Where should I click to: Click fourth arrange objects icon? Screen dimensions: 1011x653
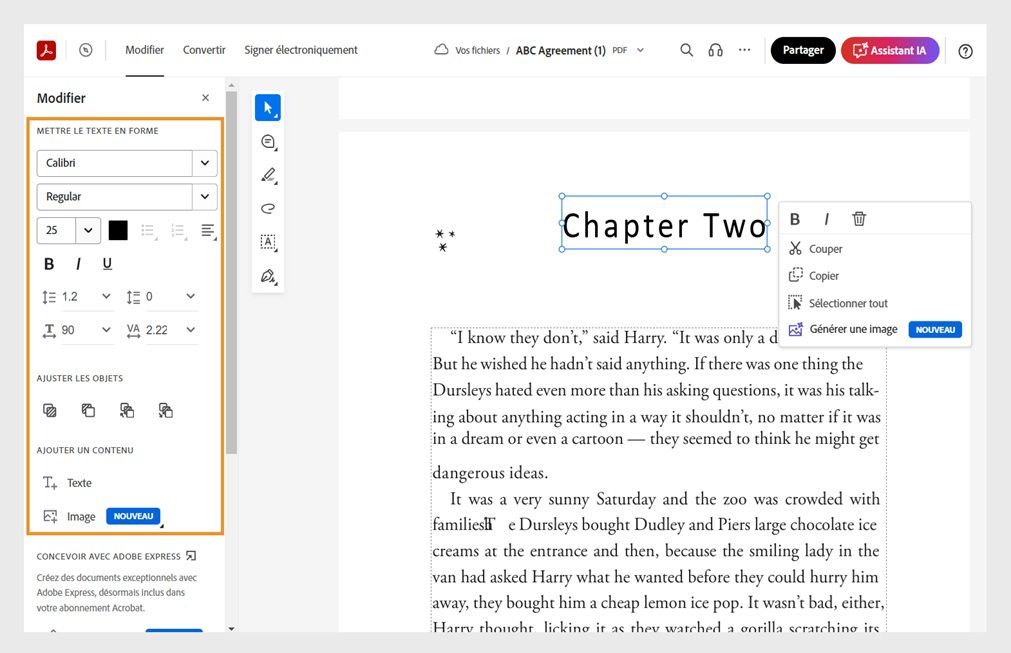(166, 411)
